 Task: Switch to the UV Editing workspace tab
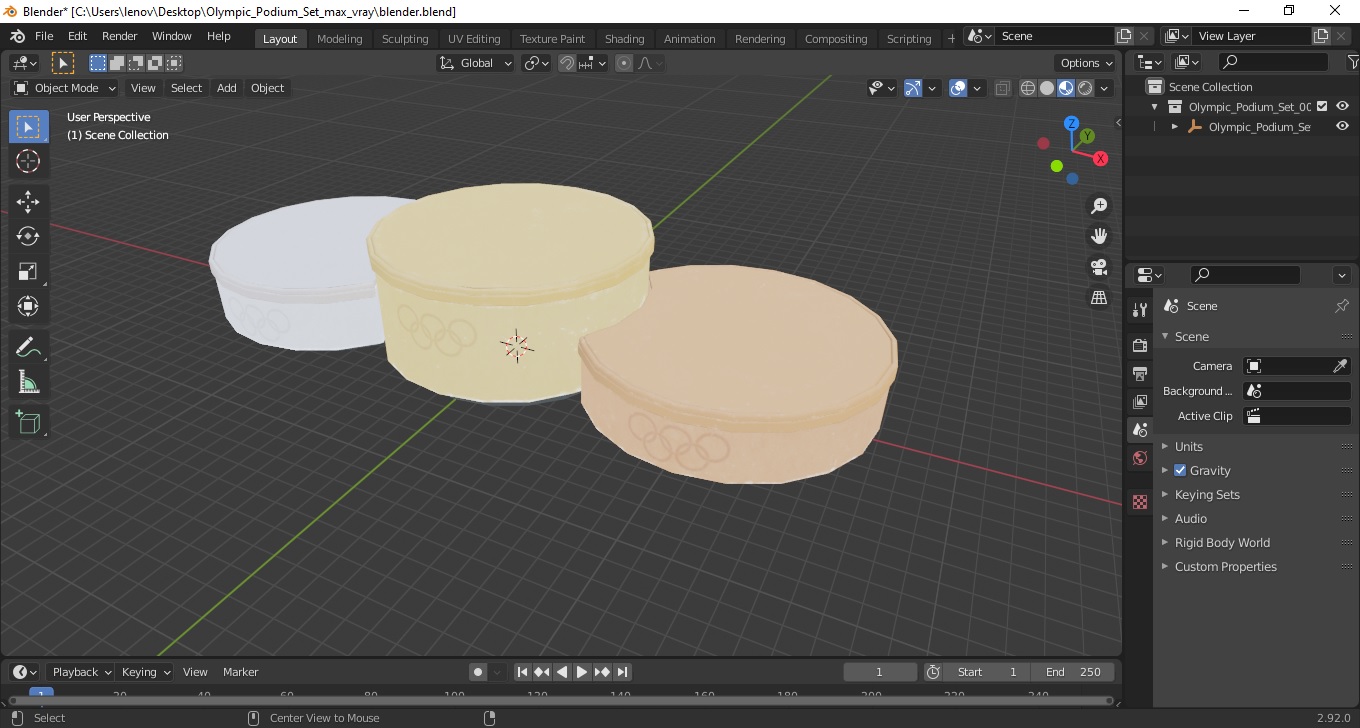click(474, 39)
